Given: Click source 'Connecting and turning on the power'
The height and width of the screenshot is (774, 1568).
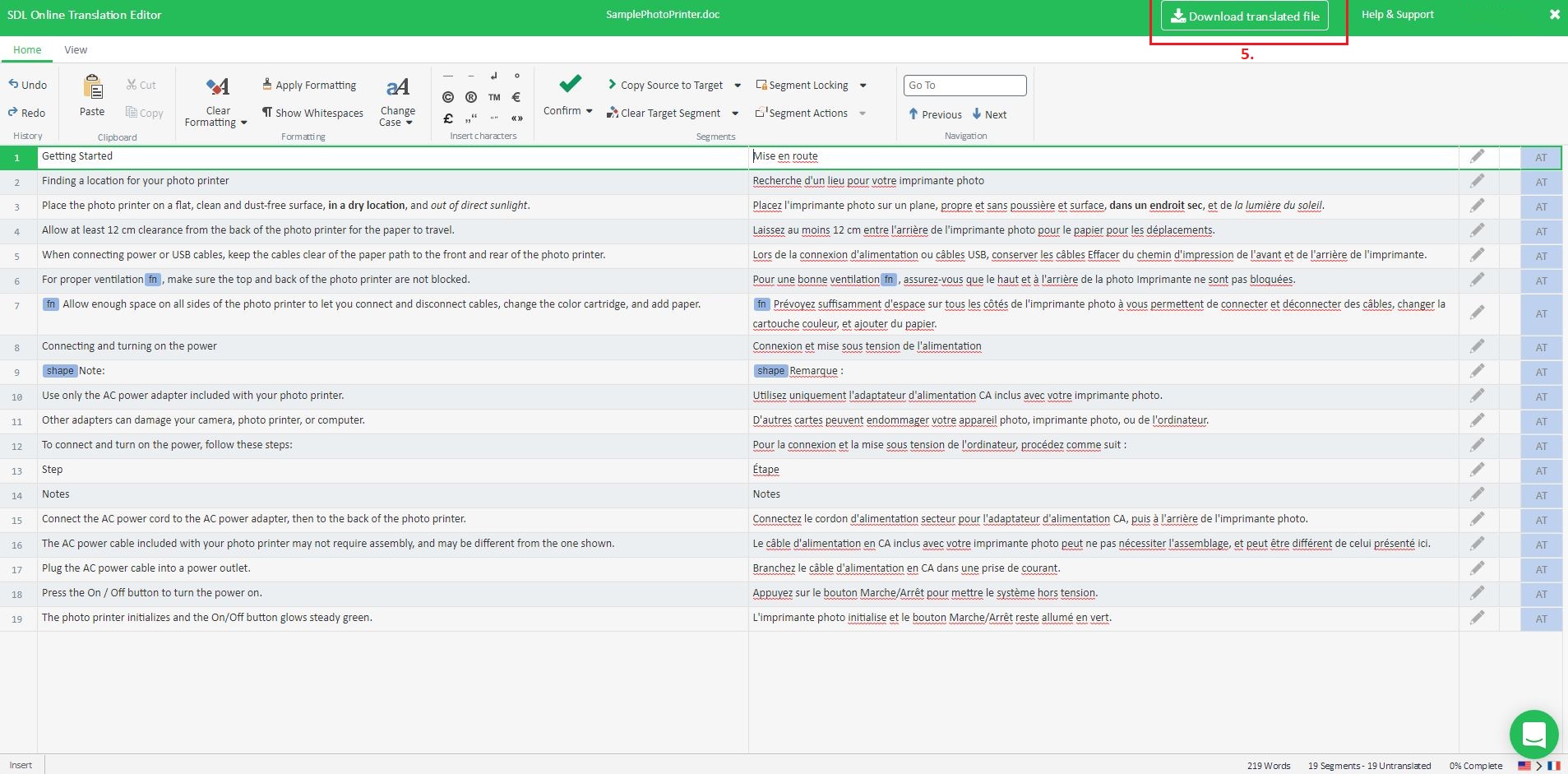Looking at the screenshot, I should (129, 346).
